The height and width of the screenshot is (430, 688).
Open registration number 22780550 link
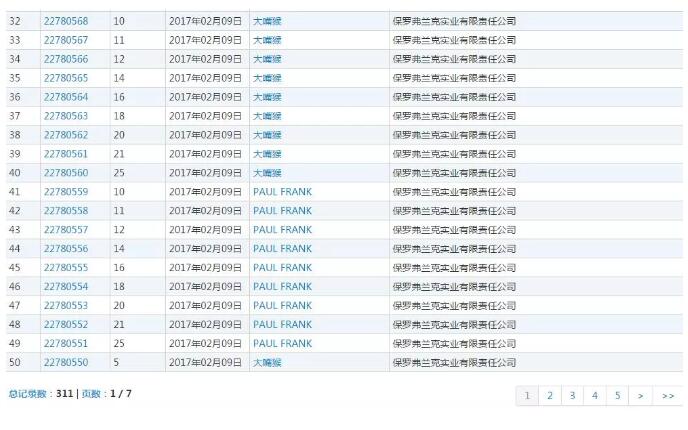click(x=66, y=362)
